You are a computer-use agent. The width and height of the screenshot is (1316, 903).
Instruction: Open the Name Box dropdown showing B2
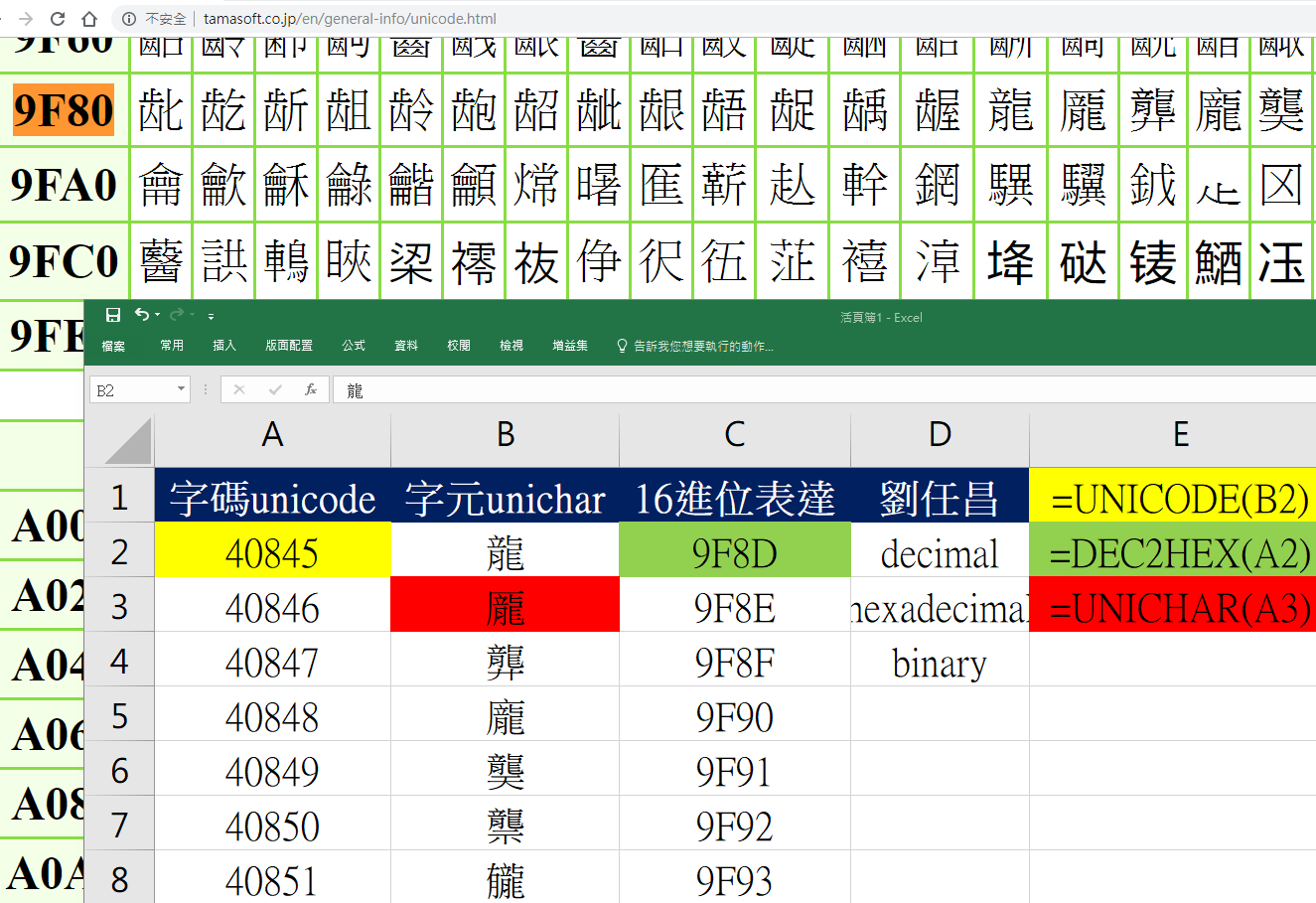(182, 389)
